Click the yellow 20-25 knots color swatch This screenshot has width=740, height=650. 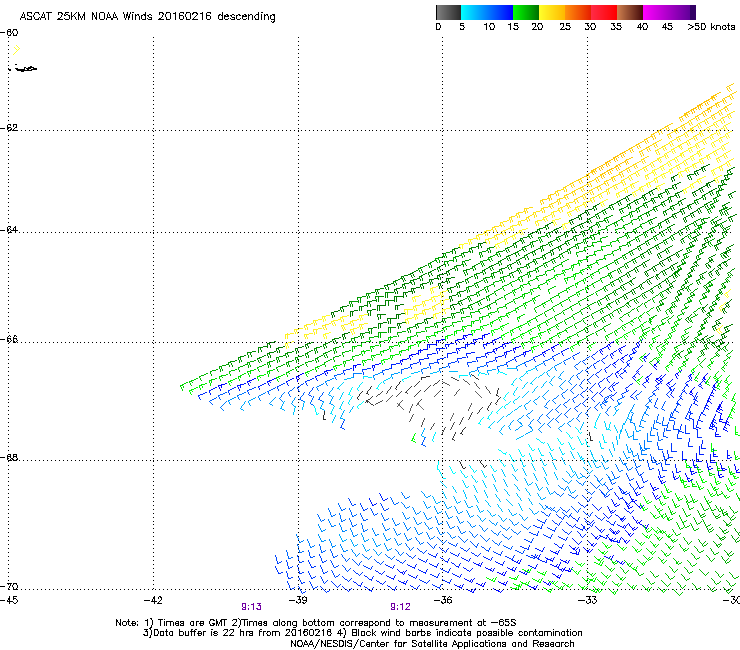click(x=552, y=12)
